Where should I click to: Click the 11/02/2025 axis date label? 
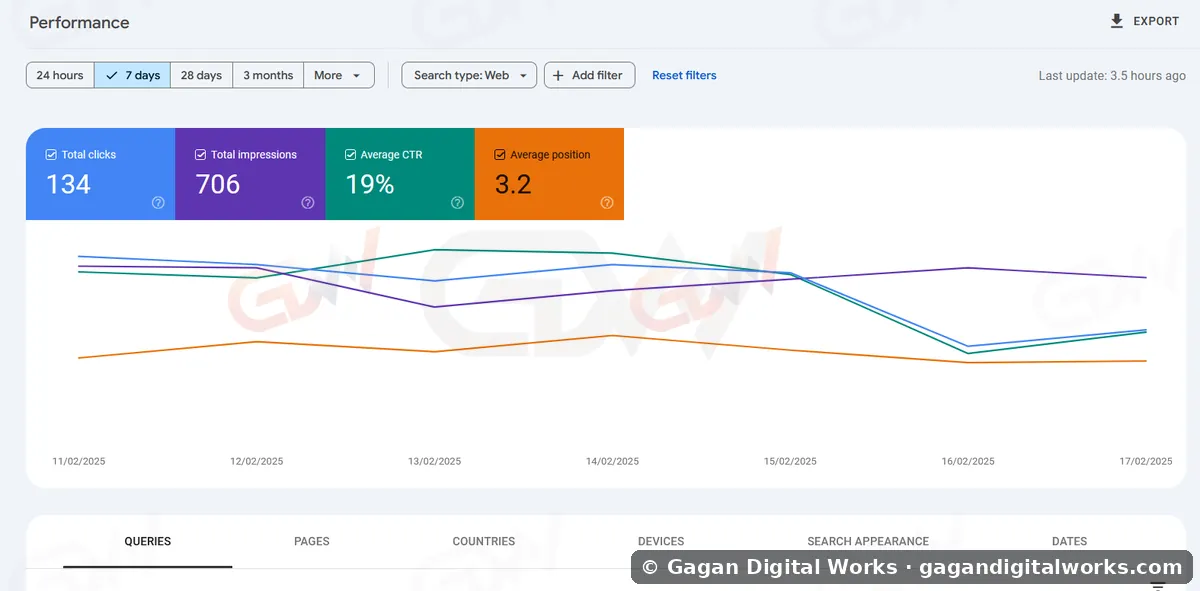(79, 461)
